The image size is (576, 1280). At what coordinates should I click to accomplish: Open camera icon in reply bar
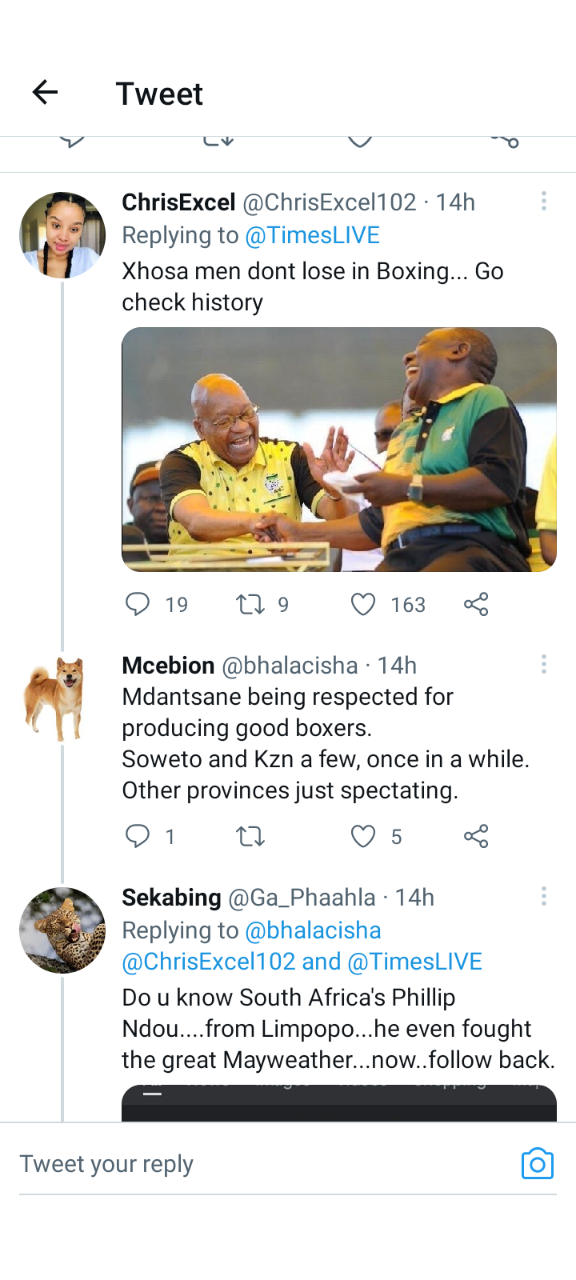(x=537, y=1164)
